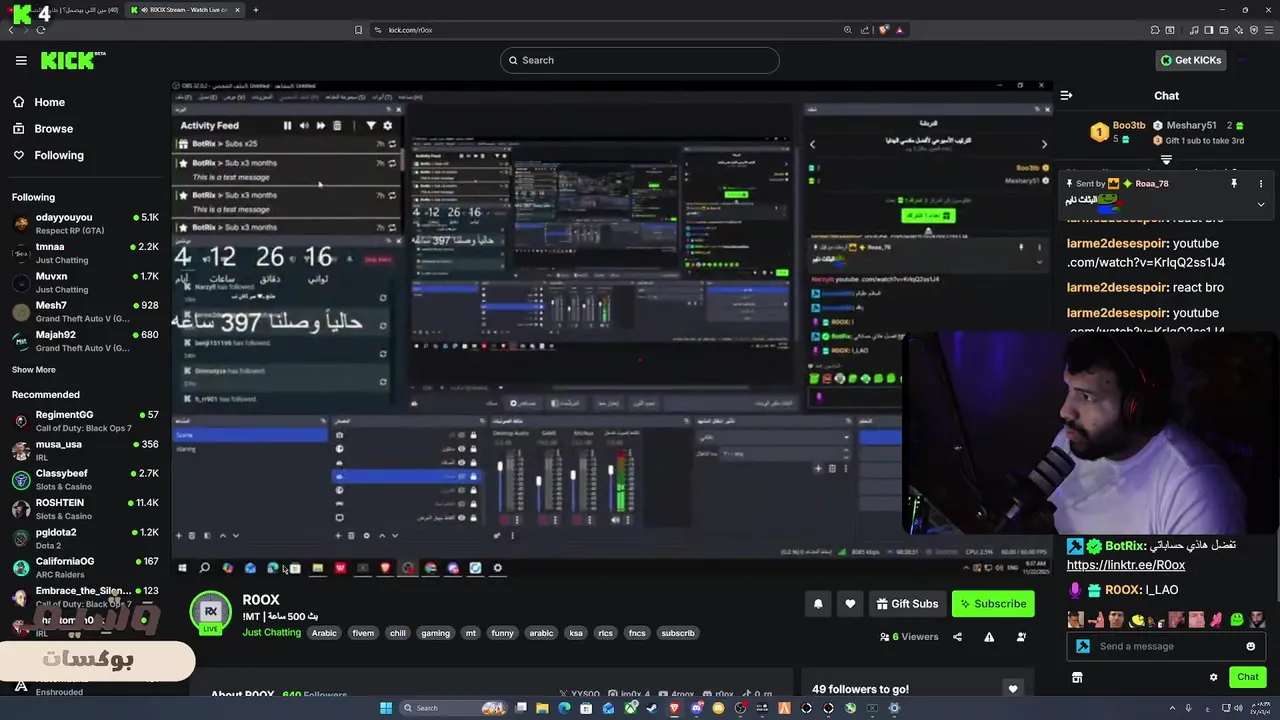Select the Arabic tag

pyautogui.click(x=324, y=633)
